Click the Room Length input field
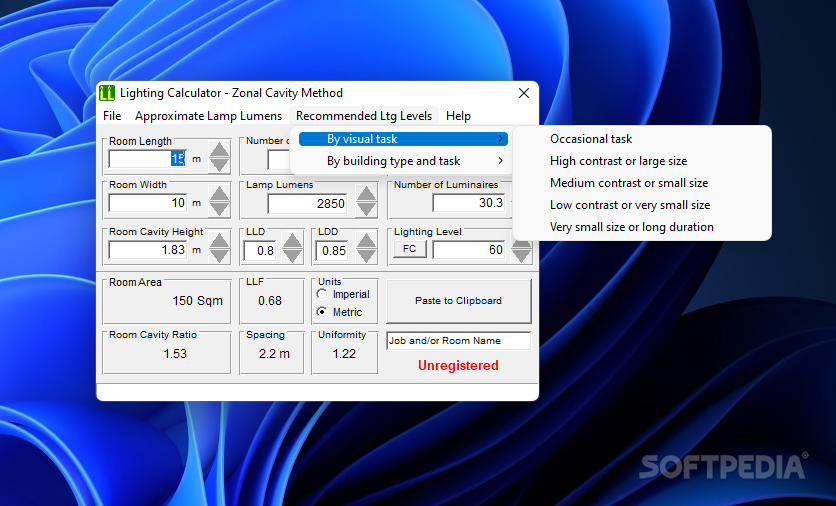Image resolution: width=836 pixels, height=506 pixels. pos(148,158)
